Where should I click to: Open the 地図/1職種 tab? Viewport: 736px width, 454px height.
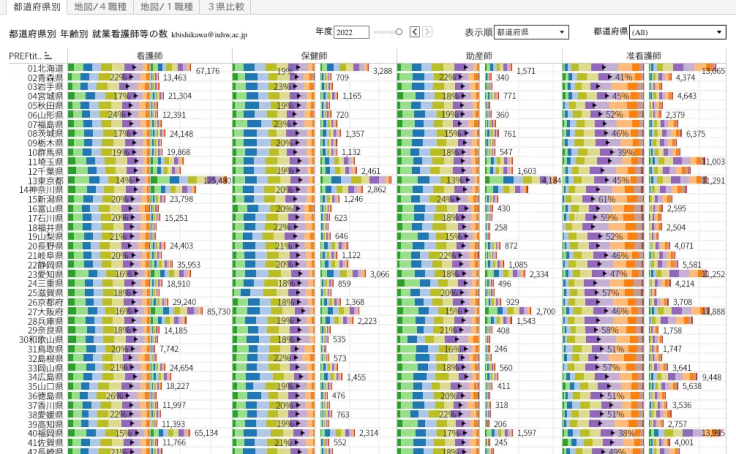(x=167, y=7)
